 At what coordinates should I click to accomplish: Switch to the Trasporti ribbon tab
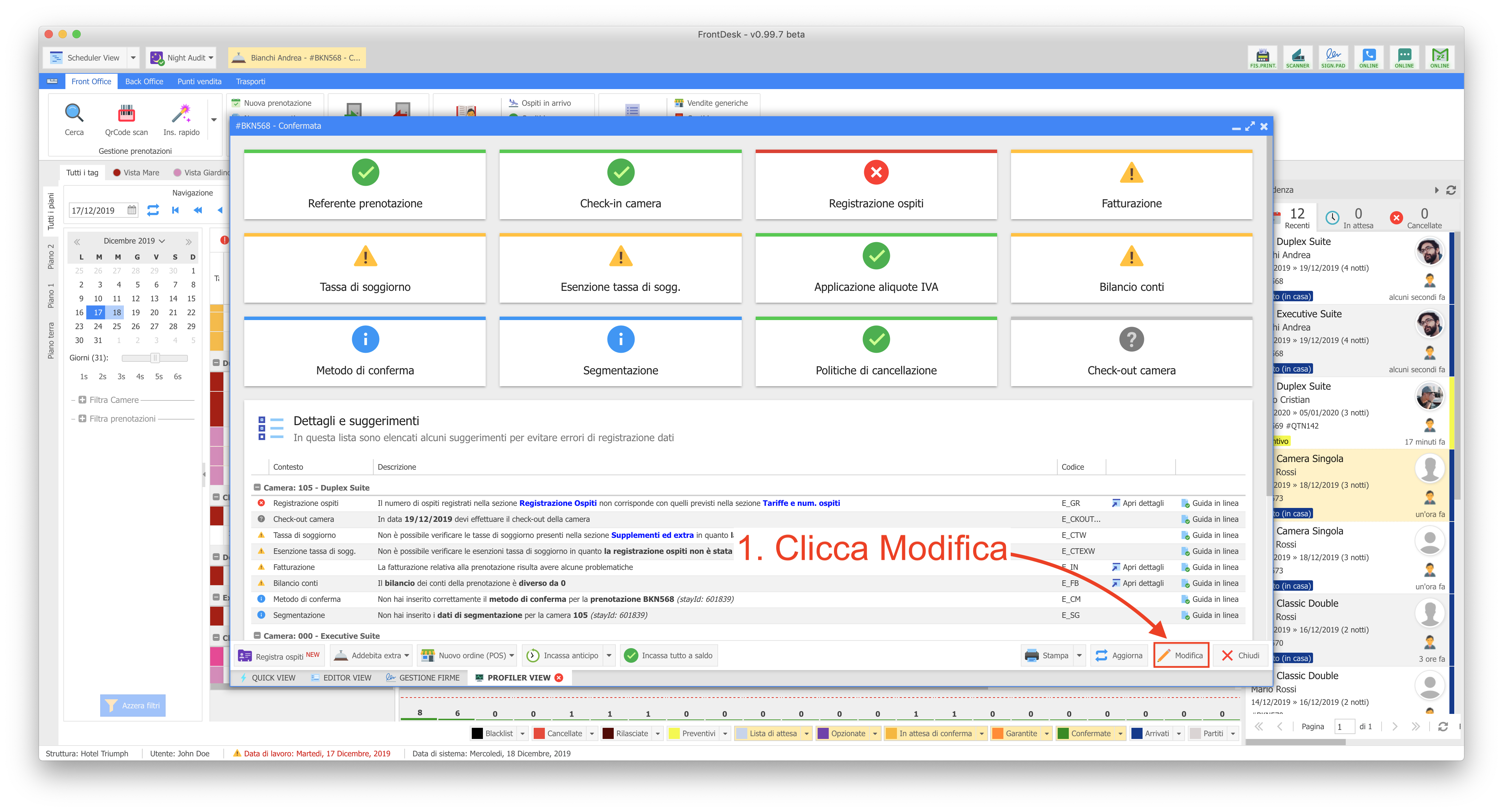coord(250,81)
